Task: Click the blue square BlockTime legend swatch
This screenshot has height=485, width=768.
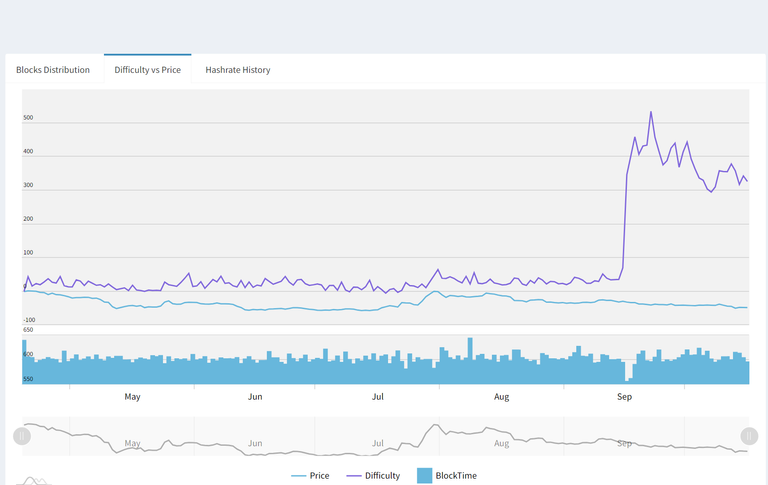Action: [x=424, y=476]
